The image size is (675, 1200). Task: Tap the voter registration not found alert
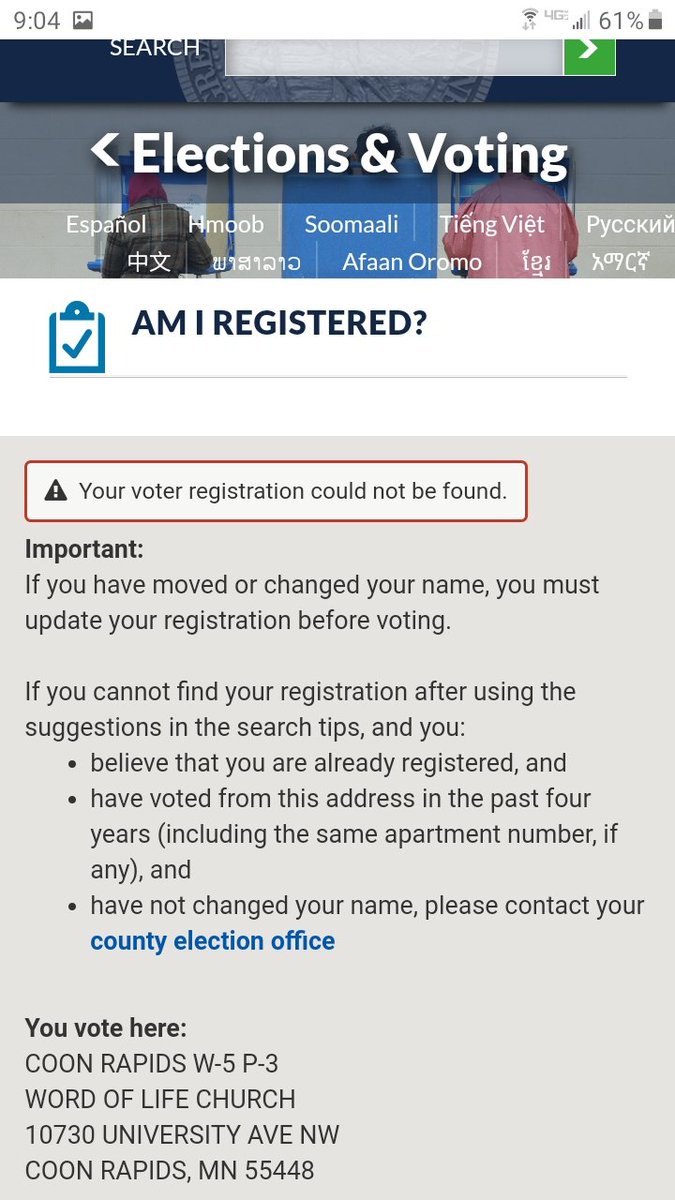click(x=276, y=491)
